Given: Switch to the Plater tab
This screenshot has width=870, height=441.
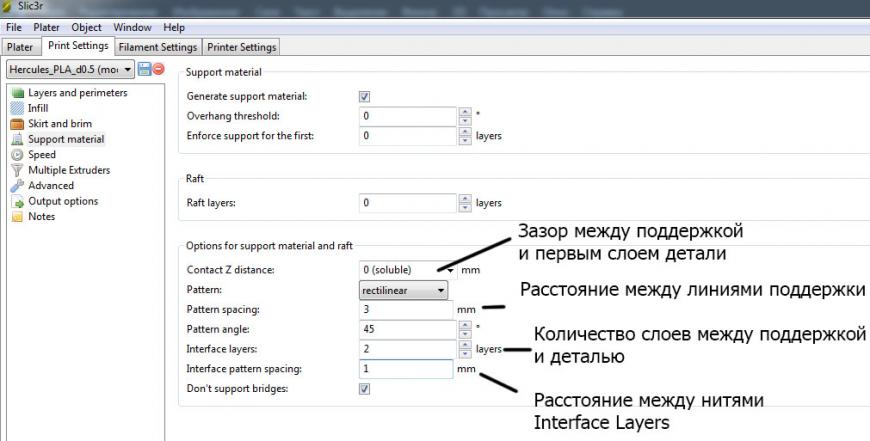Looking at the screenshot, I should click(x=20, y=47).
